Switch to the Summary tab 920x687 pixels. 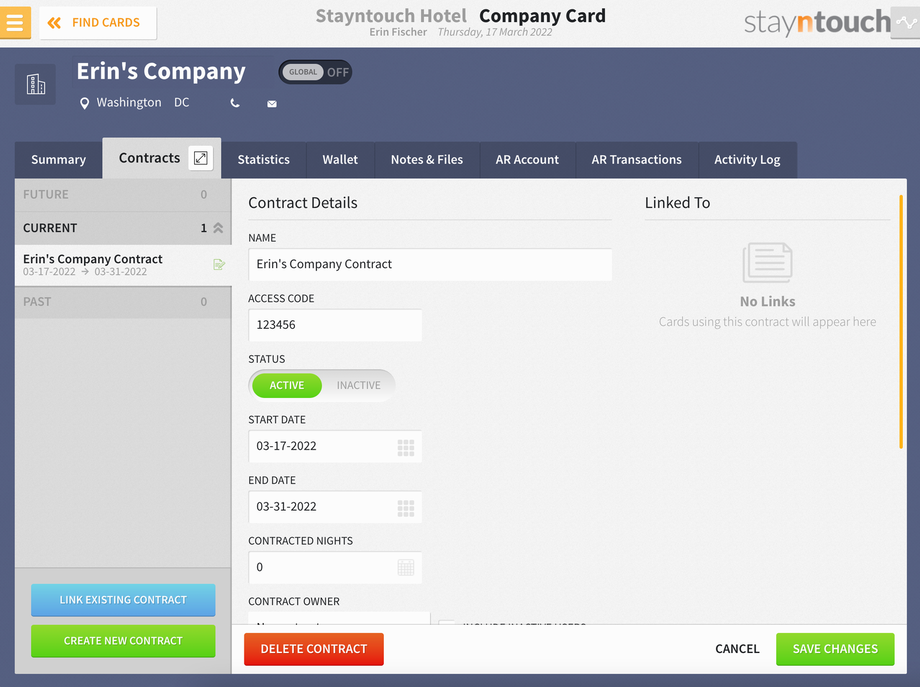pyautogui.click(x=59, y=160)
